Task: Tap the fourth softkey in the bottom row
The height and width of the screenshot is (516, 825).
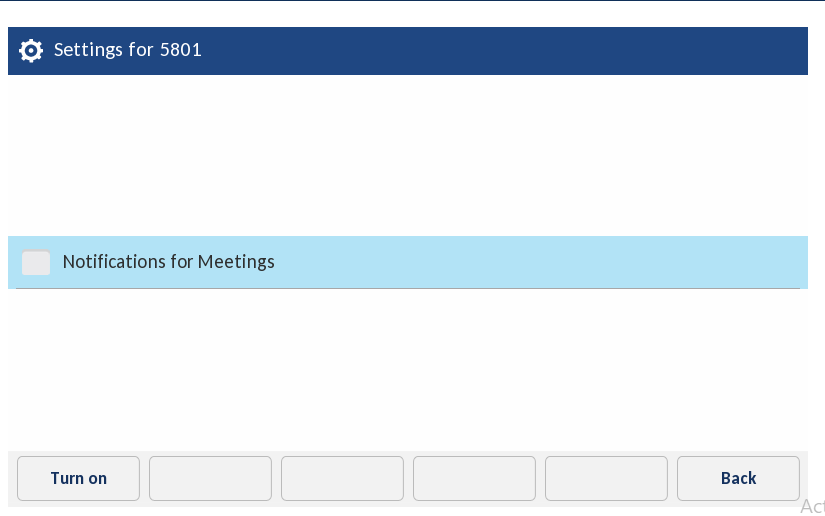Action: [x=474, y=478]
